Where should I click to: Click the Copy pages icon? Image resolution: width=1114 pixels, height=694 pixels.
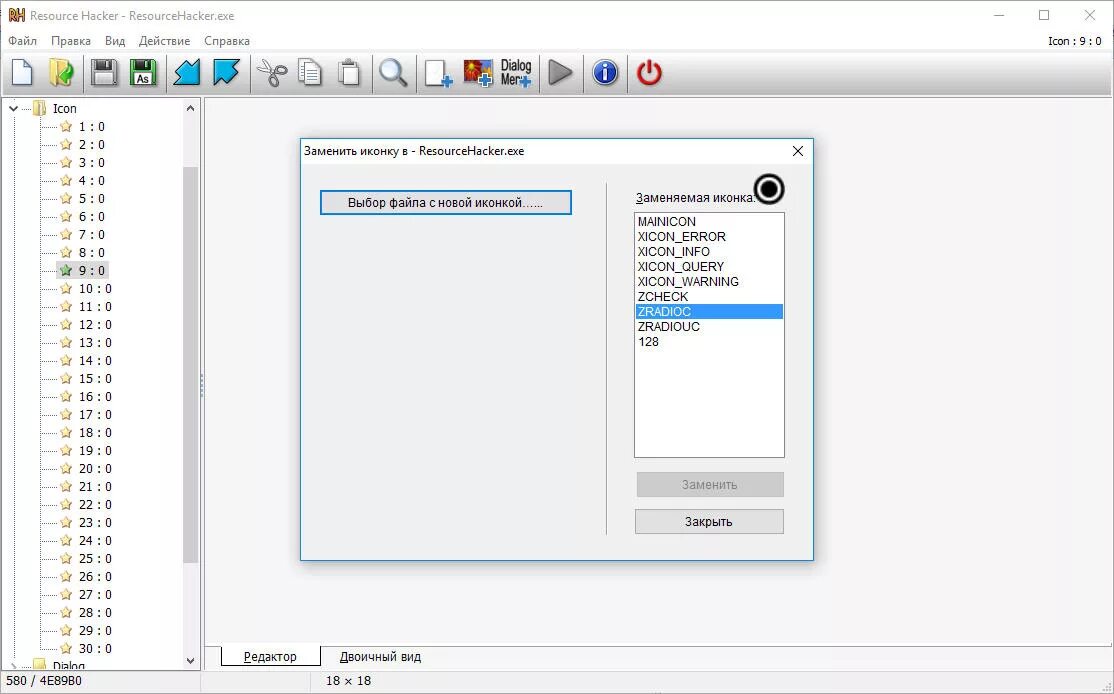pyautogui.click(x=310, y=72)
